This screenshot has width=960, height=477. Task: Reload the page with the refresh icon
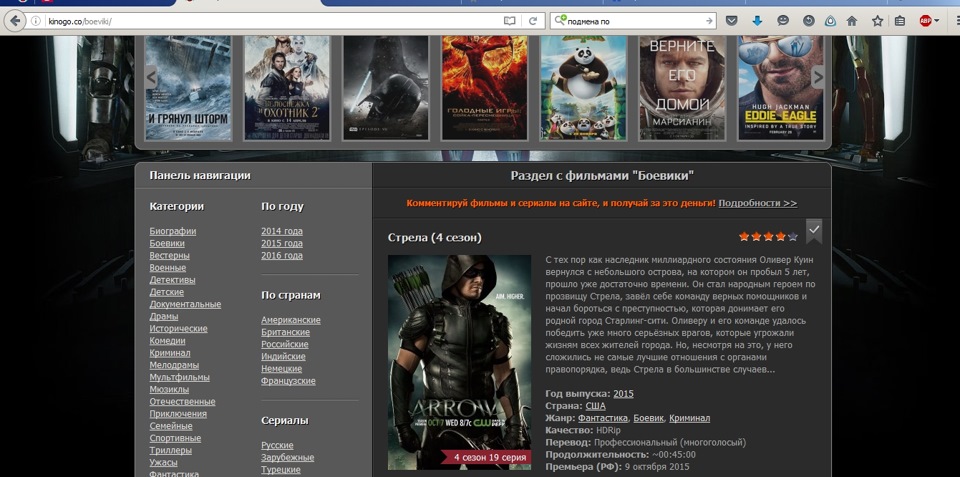coord(533,21)
